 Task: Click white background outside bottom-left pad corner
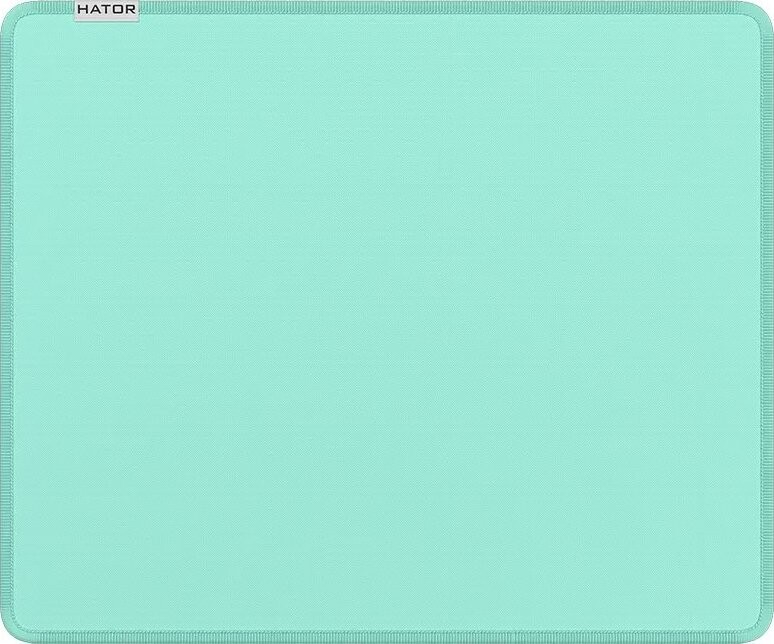click(2, 641)
